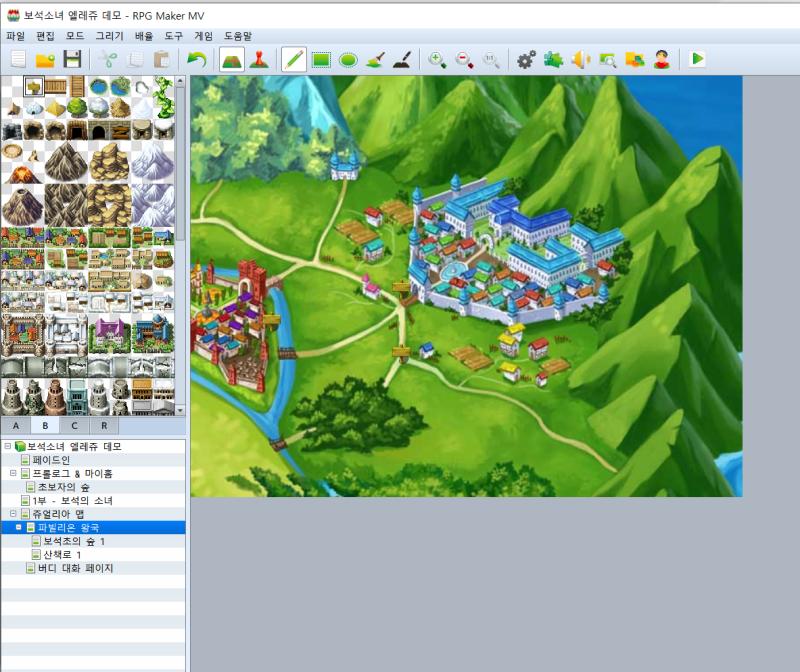Switch to tileset tab B

point(45,426)
